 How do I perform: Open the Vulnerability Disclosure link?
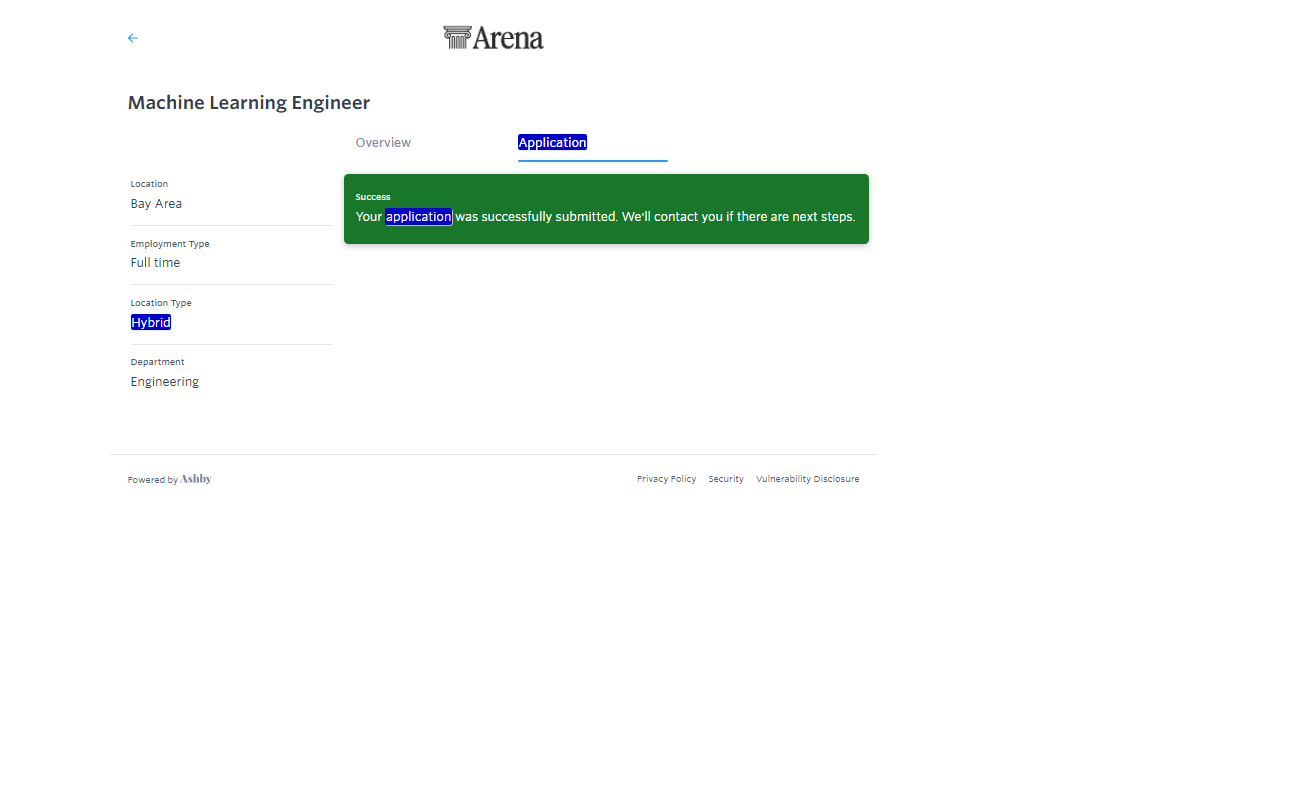pyautogui.click(x=807, y=479)
